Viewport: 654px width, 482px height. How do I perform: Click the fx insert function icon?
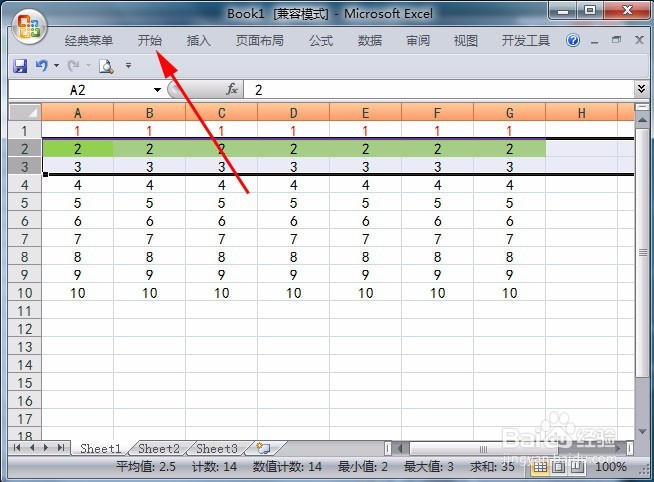tap(232, 89)
